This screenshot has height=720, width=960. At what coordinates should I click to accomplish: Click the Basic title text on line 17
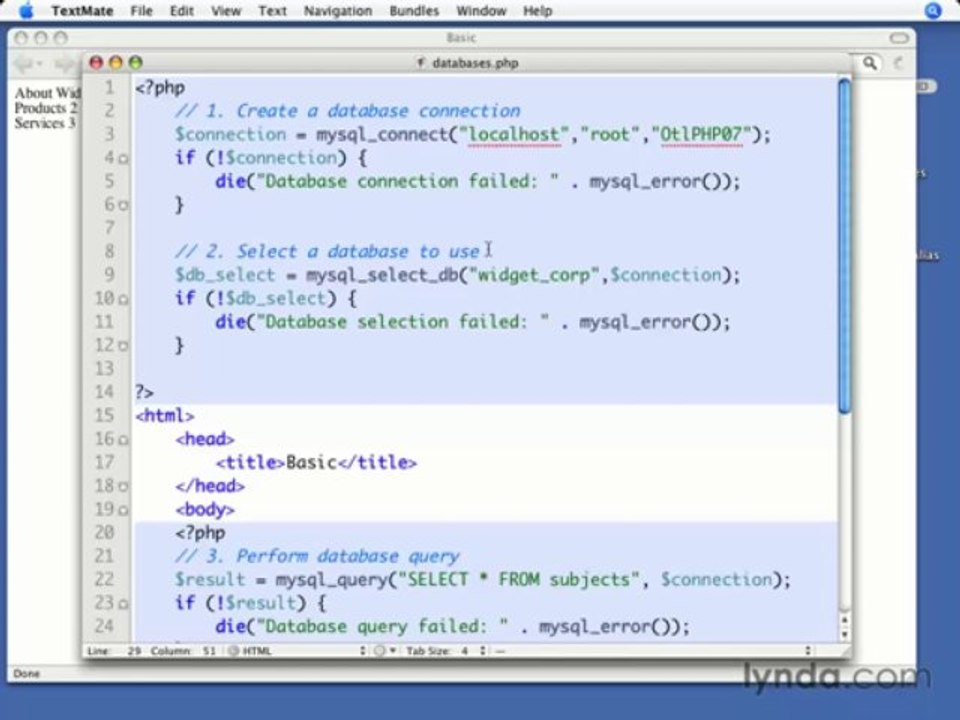311,462
